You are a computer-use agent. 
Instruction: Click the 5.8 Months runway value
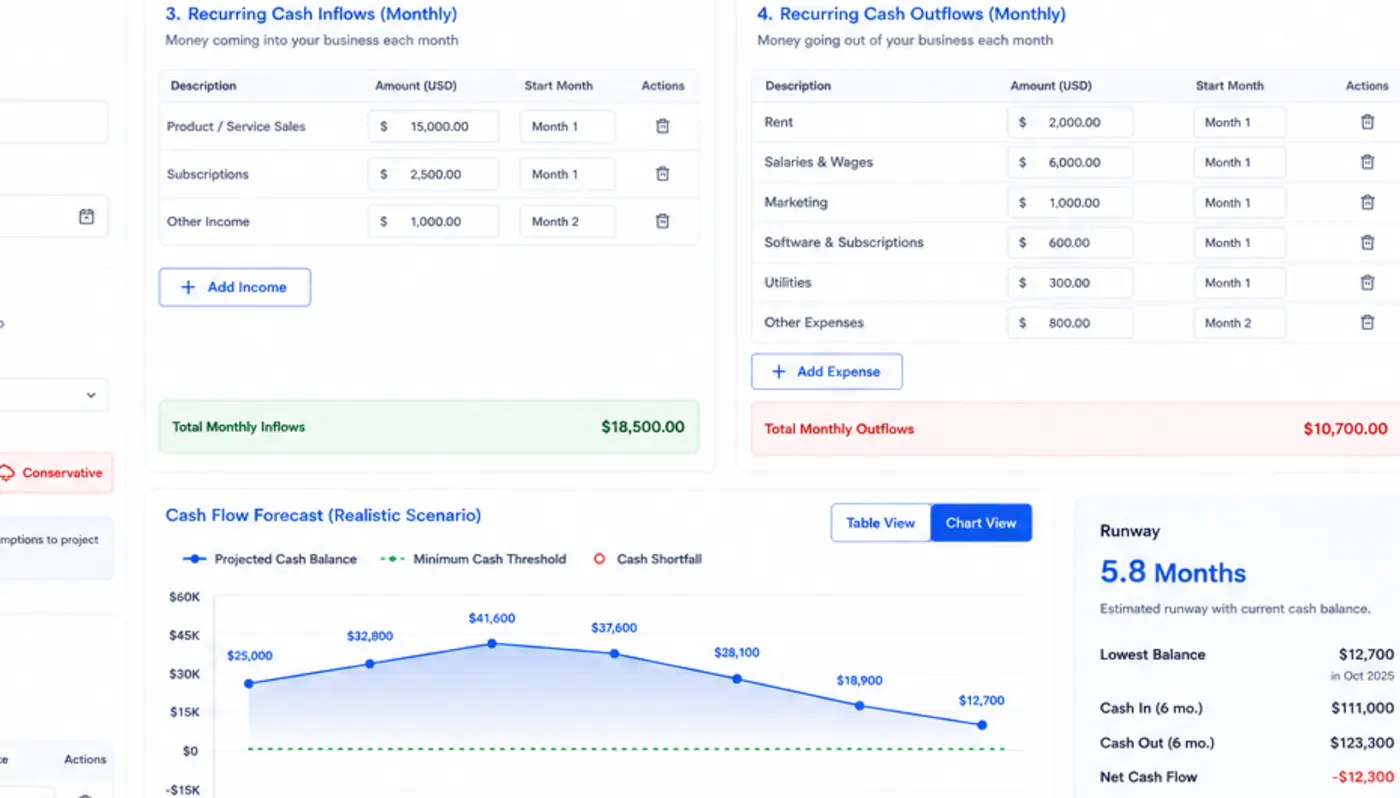tap(1173, 573)
